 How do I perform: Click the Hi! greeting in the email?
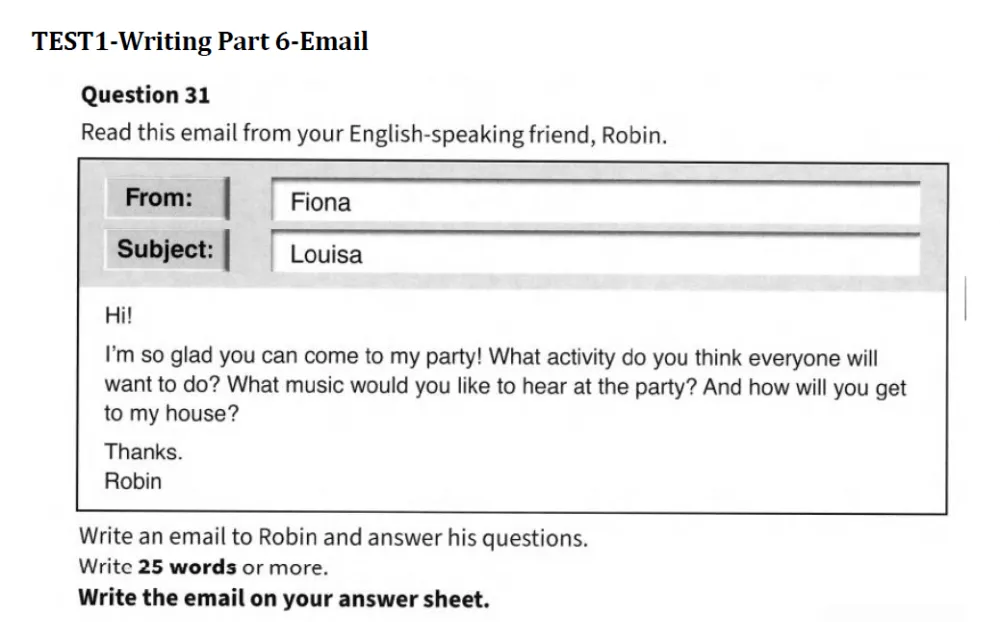[x=119, y=315]
